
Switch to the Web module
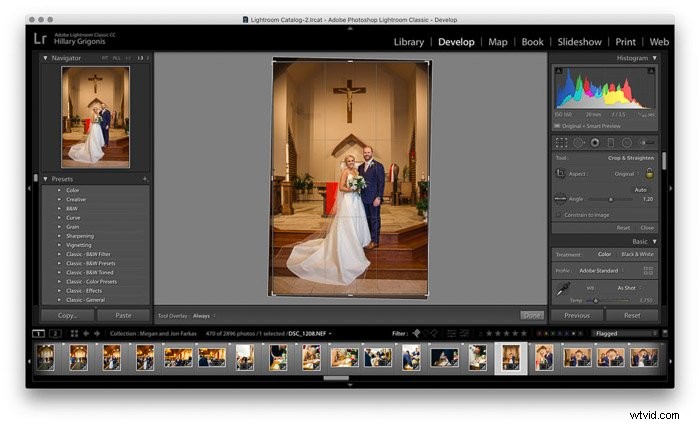point(659,42)
